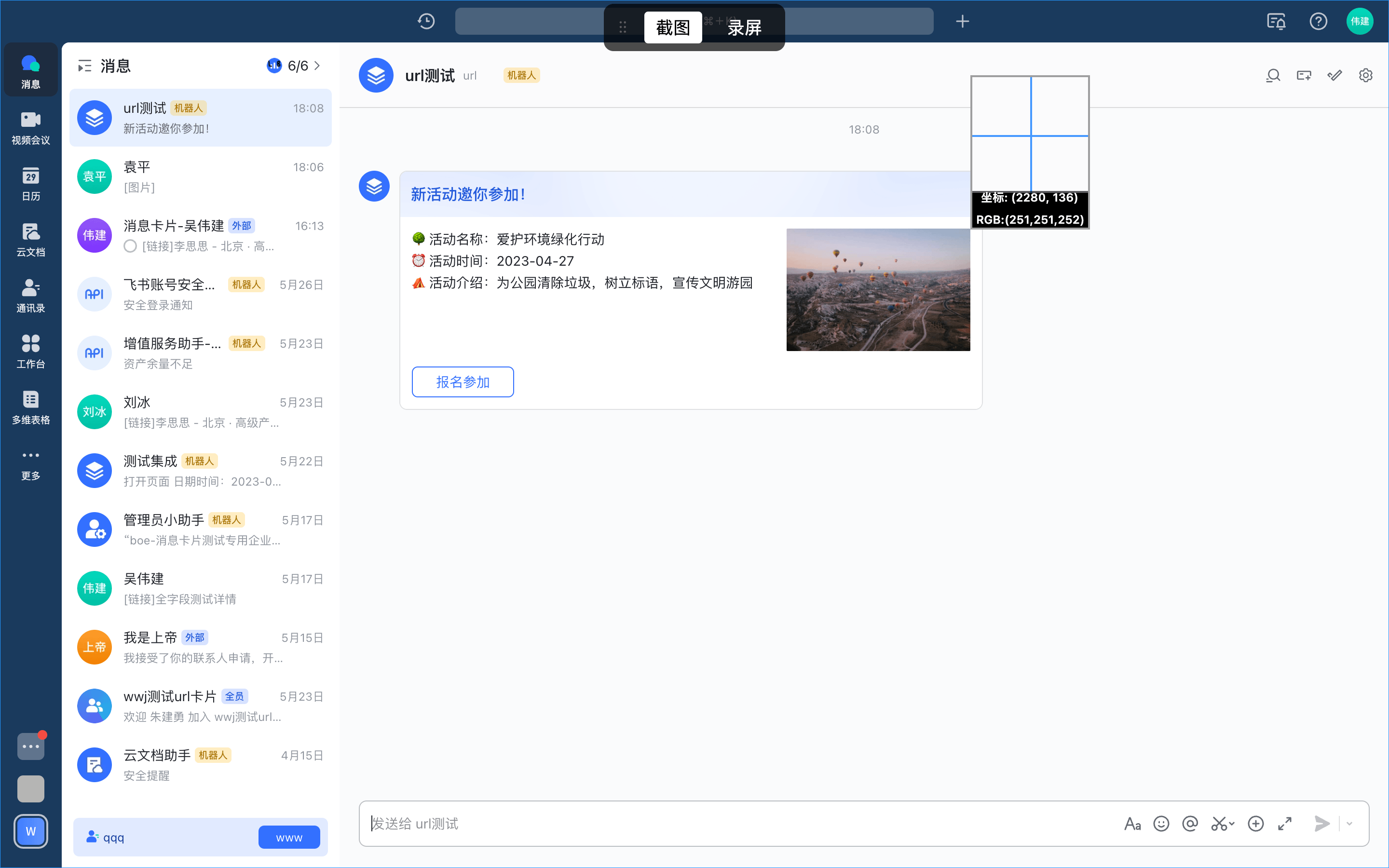Select the 截图 screenshot tab
The height and width of the screenshot is (868, 1389).
(x=673, y=27)
